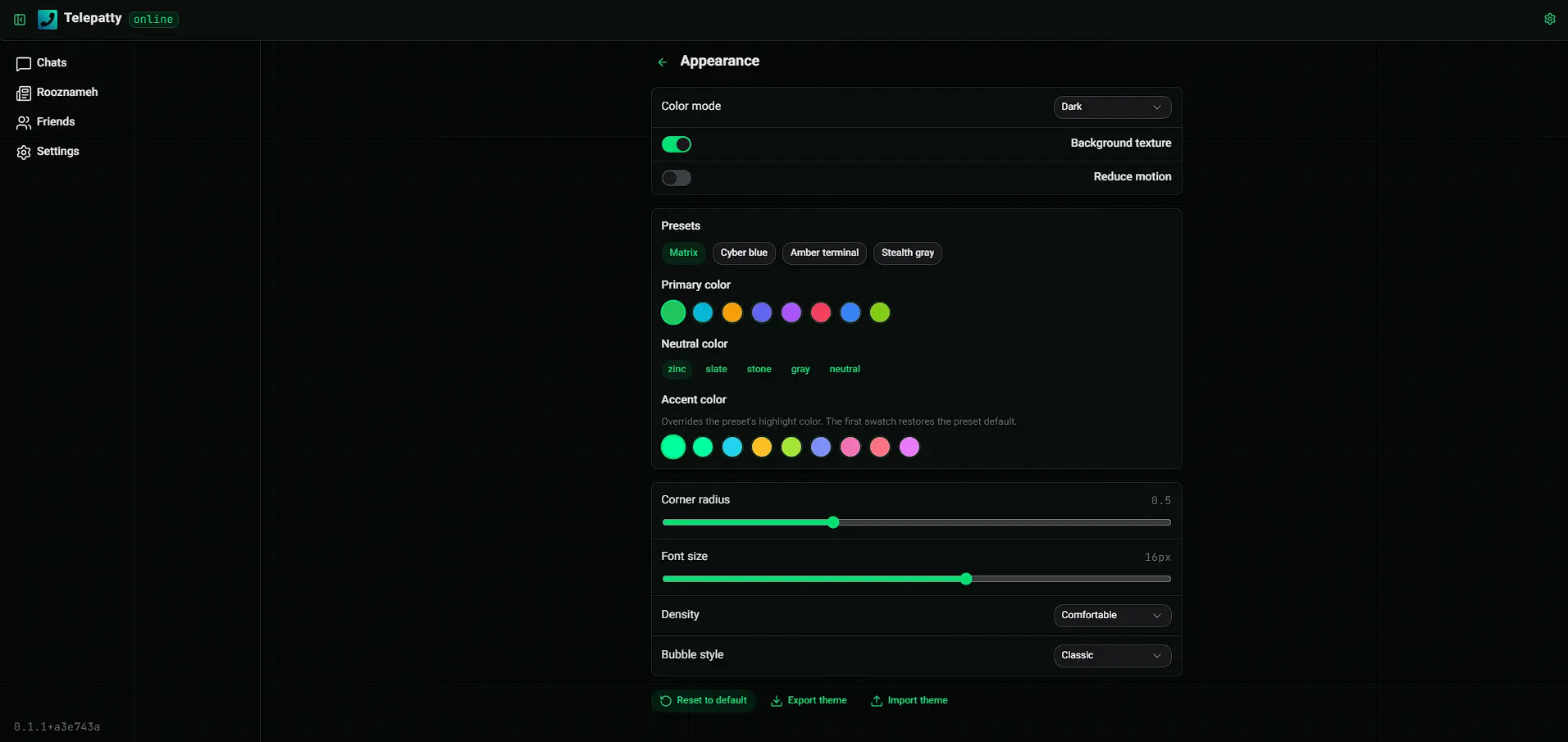Select gray neutral color
This screenshot has height=742, width=1568.
pyautogui.click(x=800, y=369)
